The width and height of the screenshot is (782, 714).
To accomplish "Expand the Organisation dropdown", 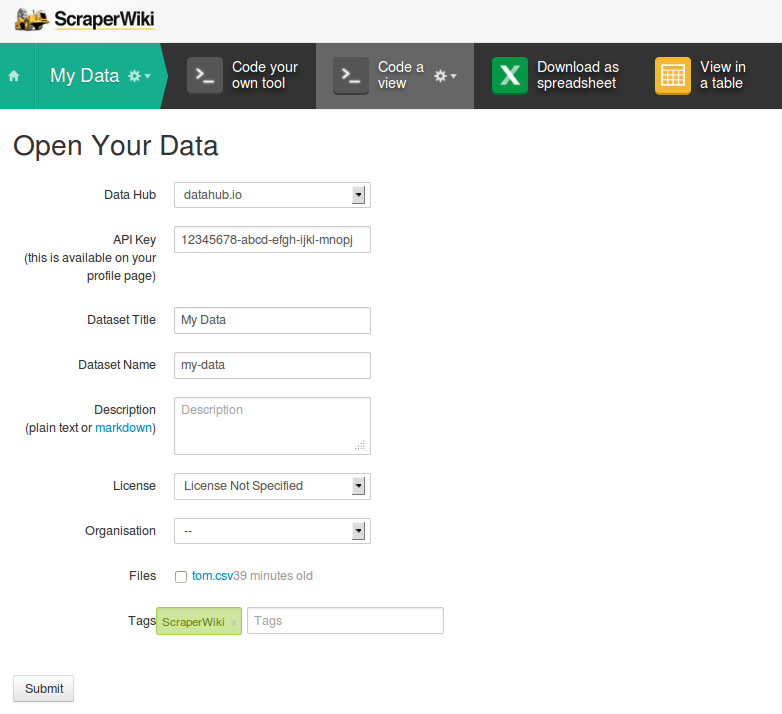I will (272, 531).
